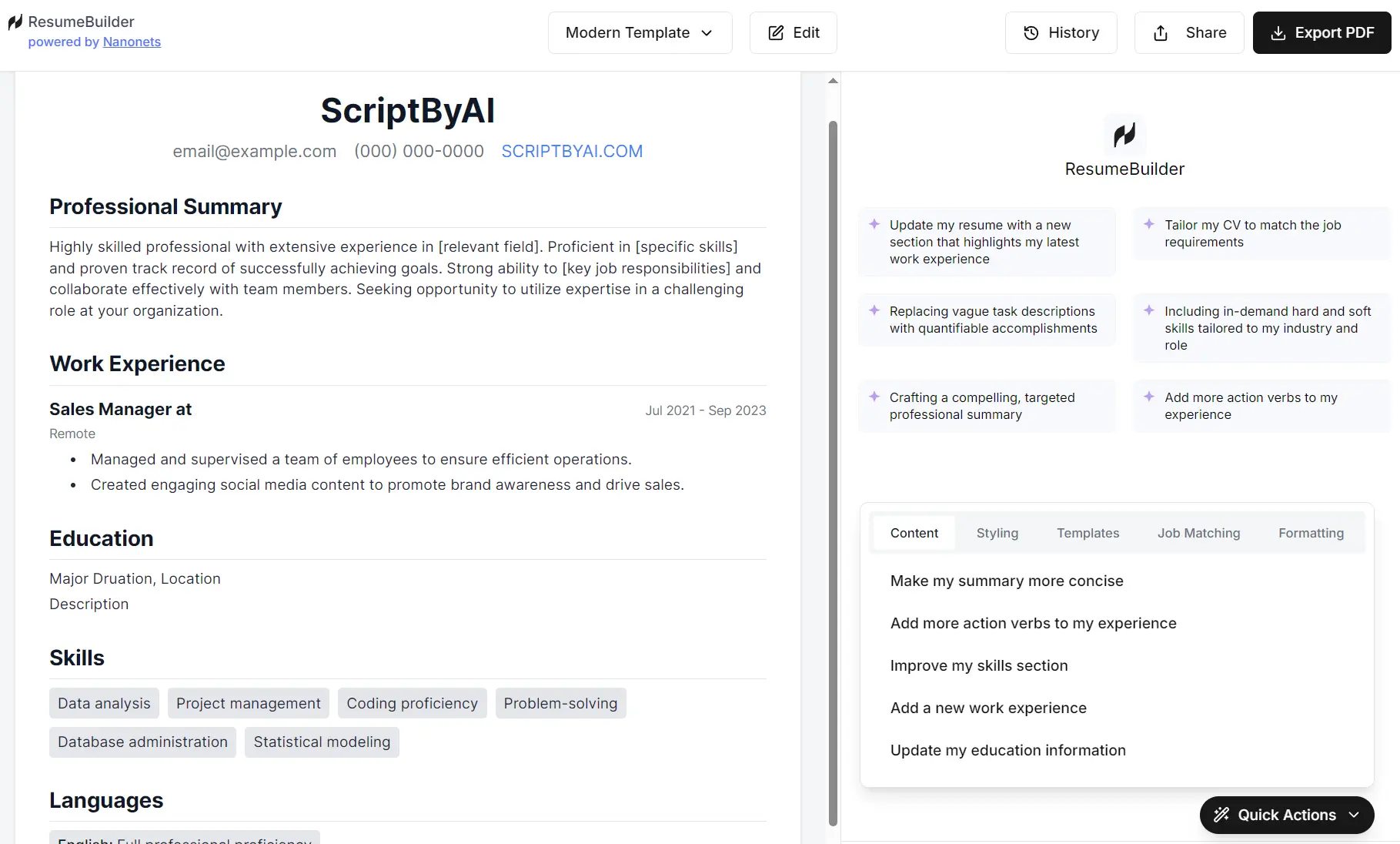Open the Edit pencil icon
This screenshot has height=844, width=1400.
pyautogui.click(x=774, y=32)
